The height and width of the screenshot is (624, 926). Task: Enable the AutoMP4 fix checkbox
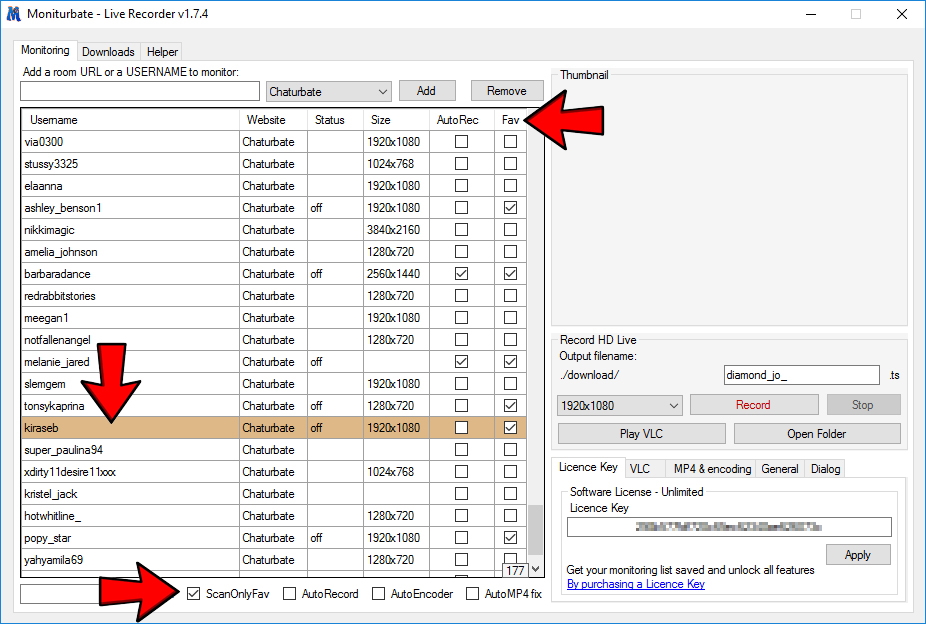coord(472,593)
